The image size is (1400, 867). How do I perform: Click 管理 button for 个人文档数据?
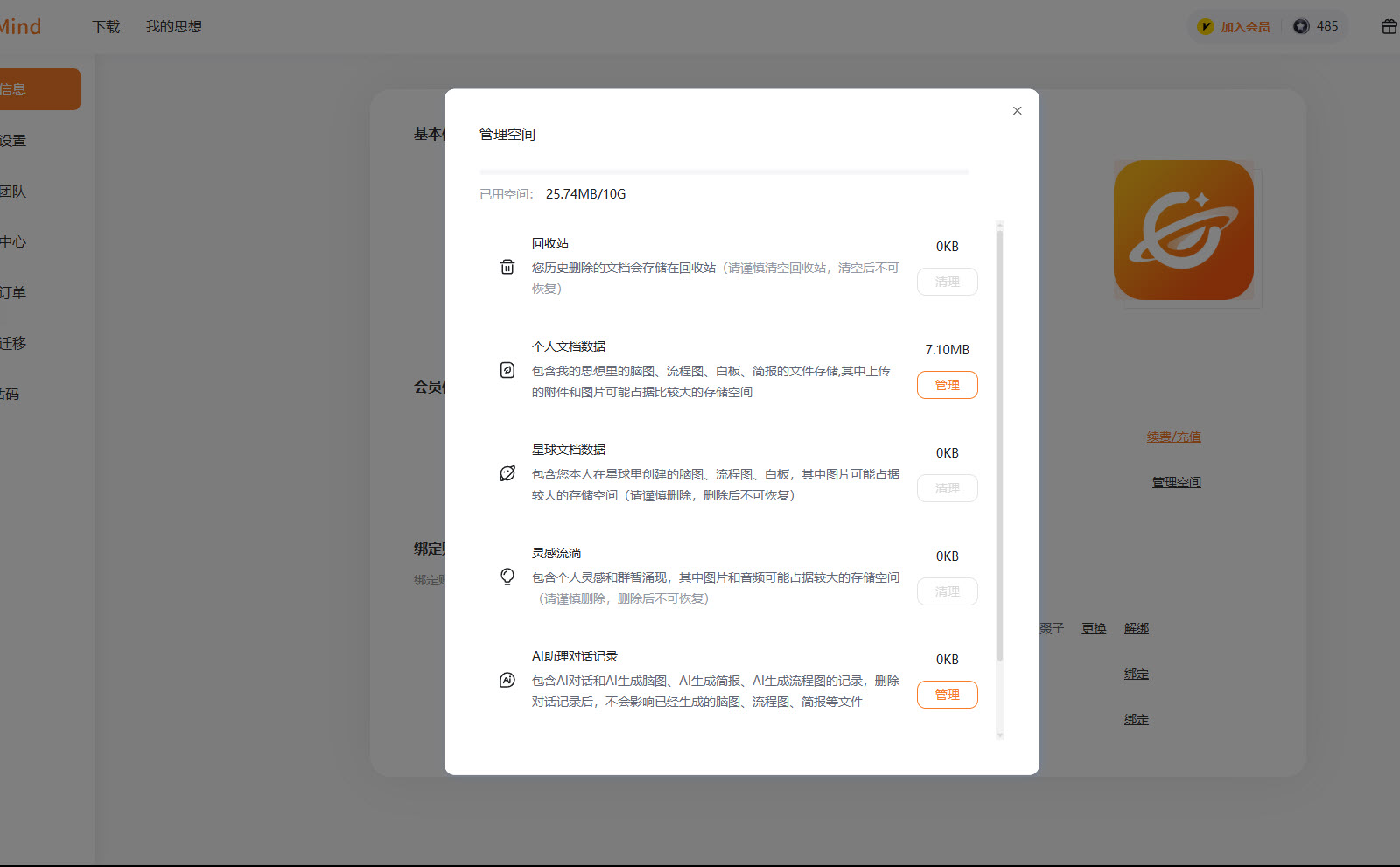(x=948, y=385)
